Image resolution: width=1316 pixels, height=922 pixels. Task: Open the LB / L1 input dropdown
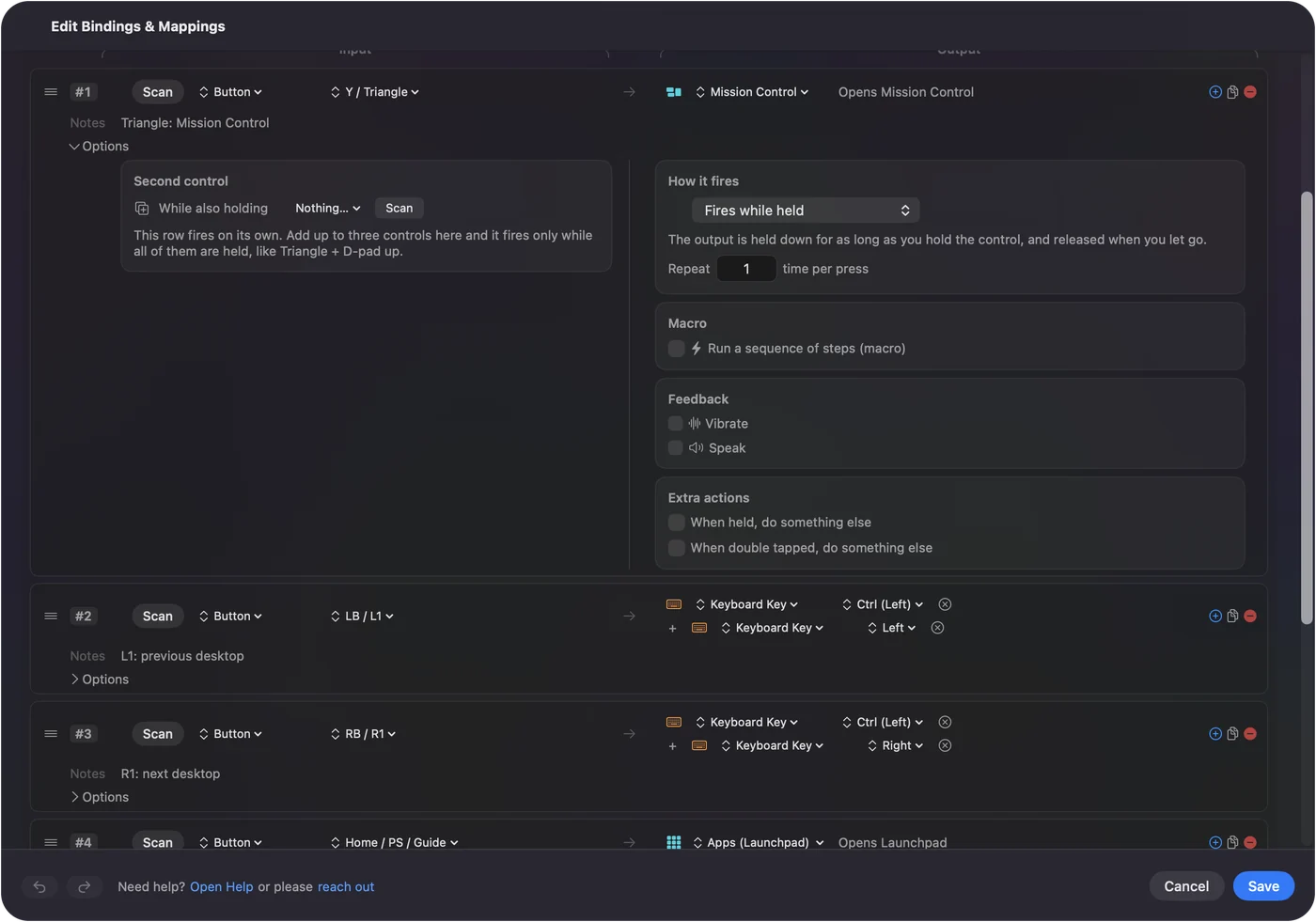363,617
